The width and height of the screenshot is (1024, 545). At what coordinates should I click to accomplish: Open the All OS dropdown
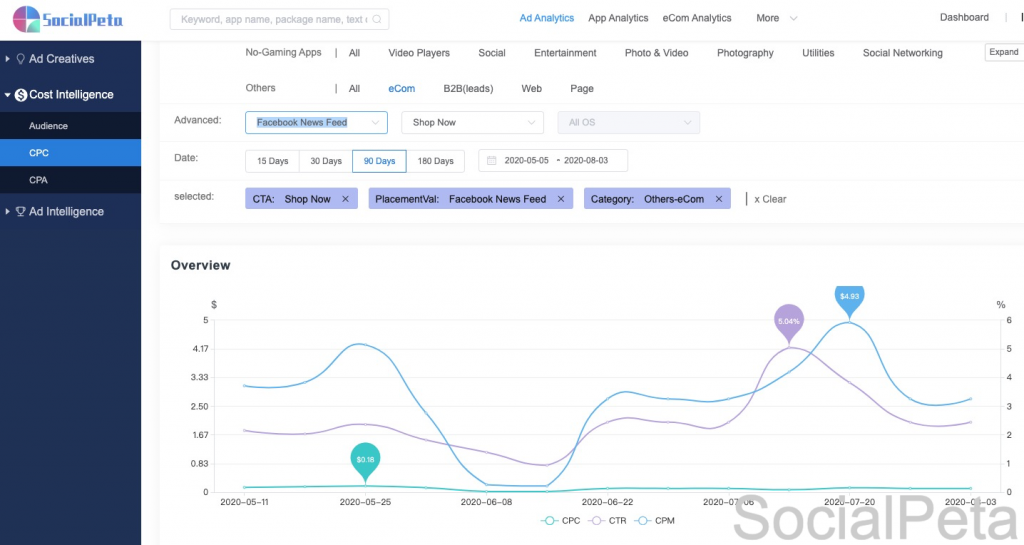629,123
